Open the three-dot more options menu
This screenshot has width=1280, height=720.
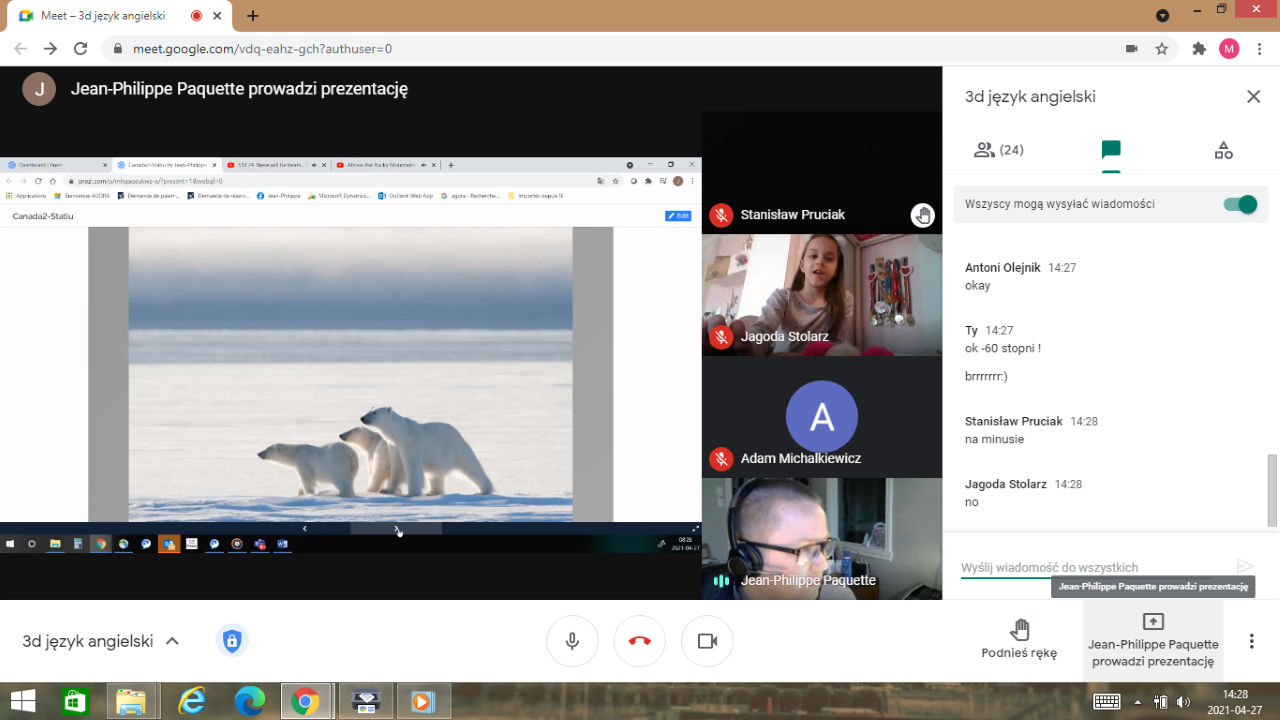click(x=1251, y=641)
